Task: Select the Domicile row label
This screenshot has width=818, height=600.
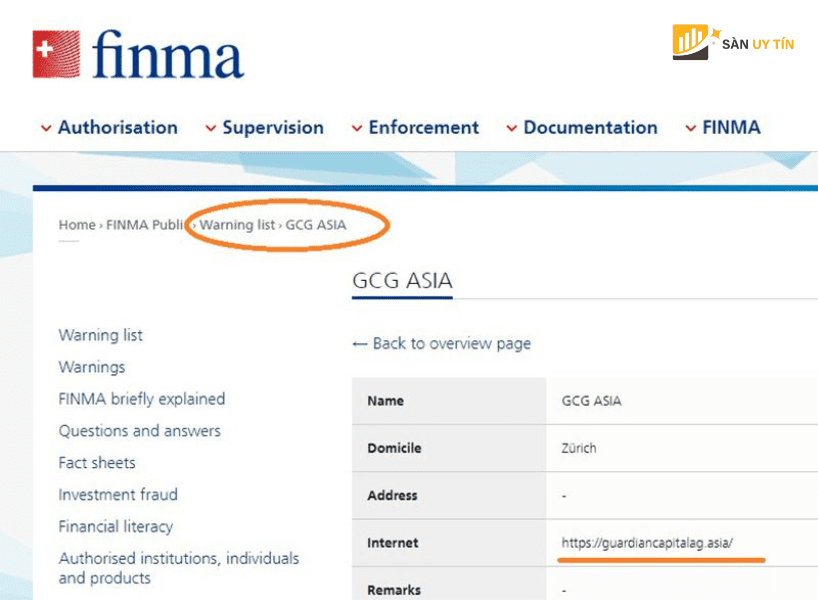Action: tap(394, 448)
